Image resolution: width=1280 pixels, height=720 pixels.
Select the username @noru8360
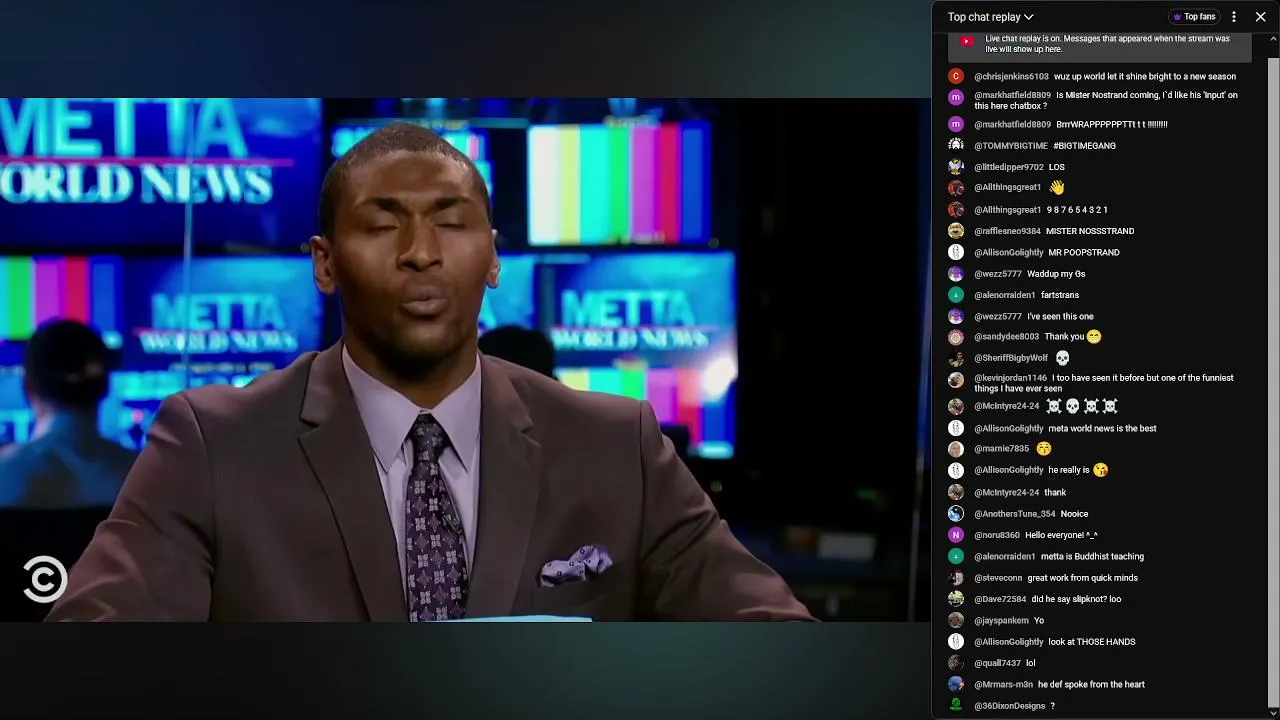click(997, 536)
